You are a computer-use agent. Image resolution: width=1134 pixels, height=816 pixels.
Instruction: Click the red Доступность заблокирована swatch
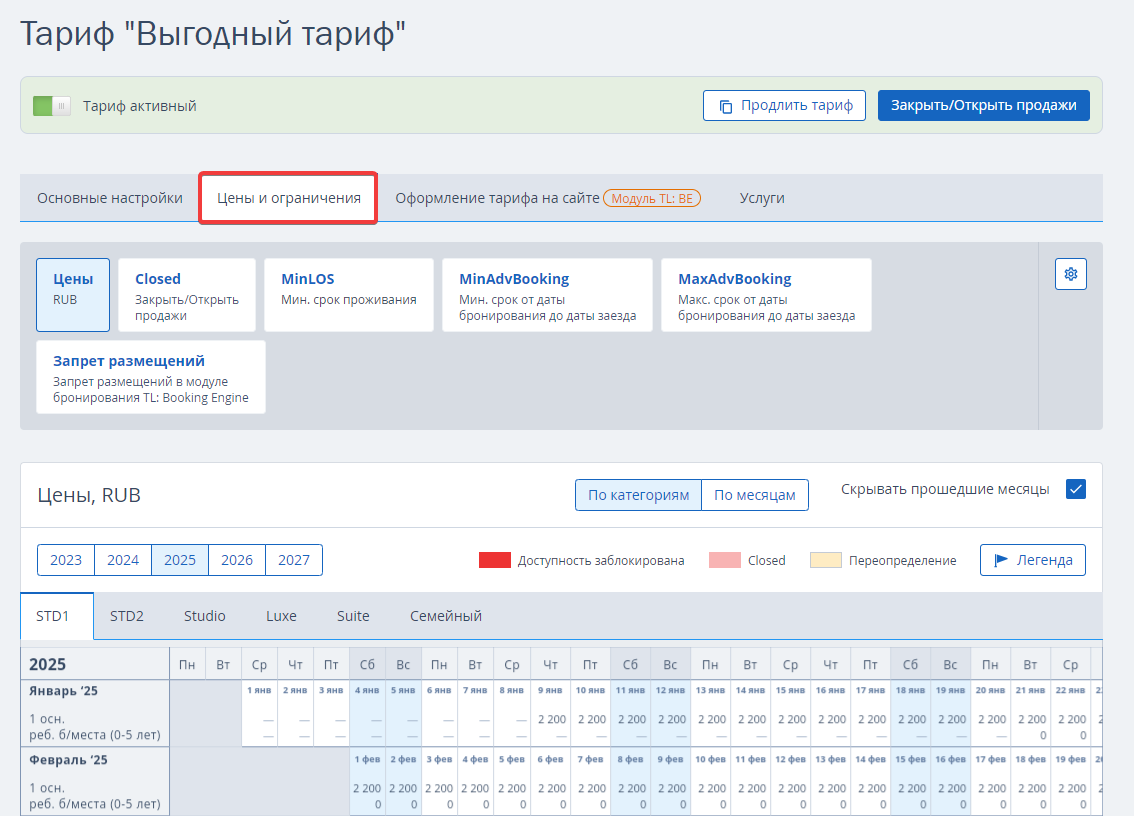pyautogui.click(x=495, y=560)
